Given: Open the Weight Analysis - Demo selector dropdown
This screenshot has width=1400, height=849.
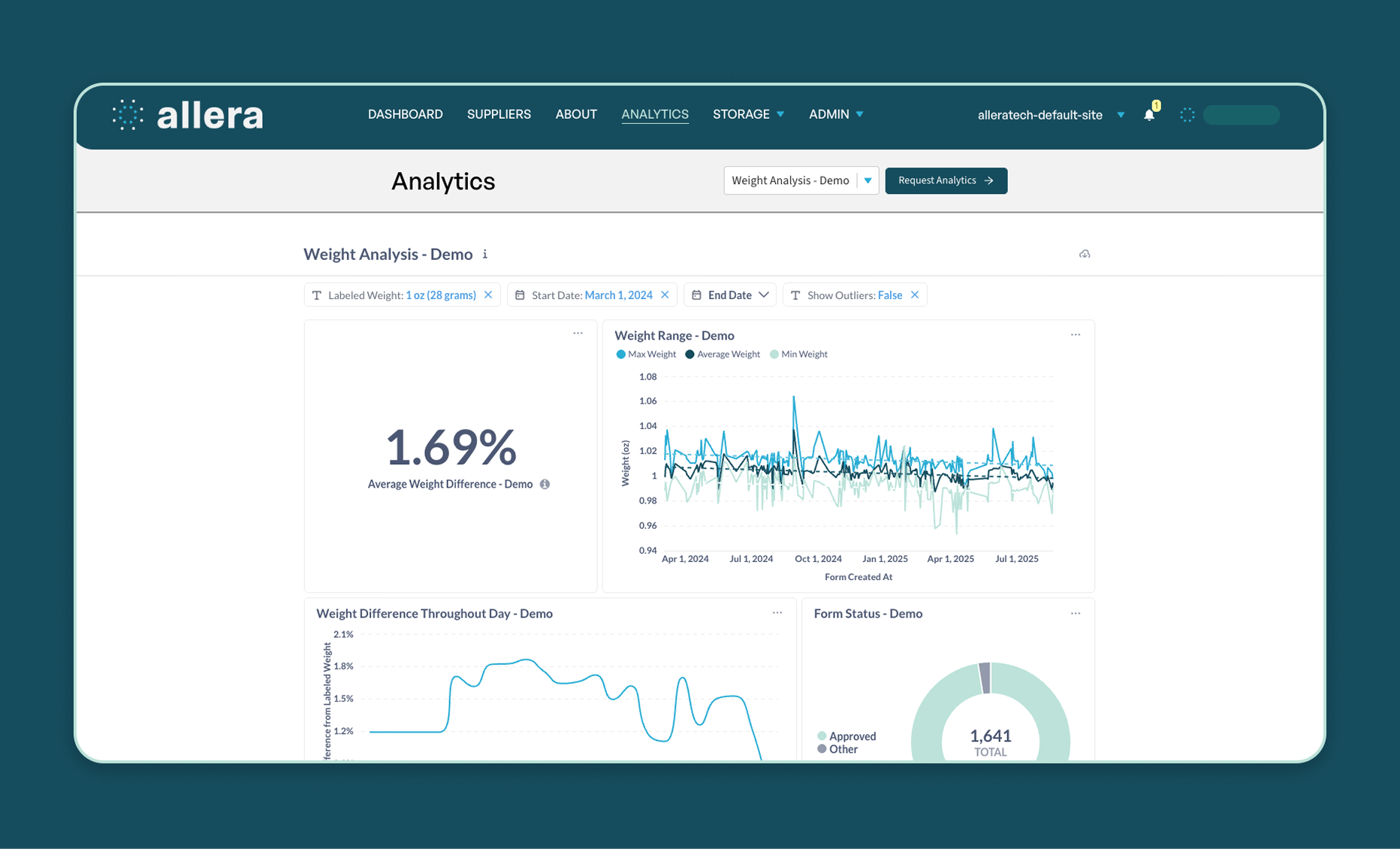Looking at the screenshot, I should (801, 180).
